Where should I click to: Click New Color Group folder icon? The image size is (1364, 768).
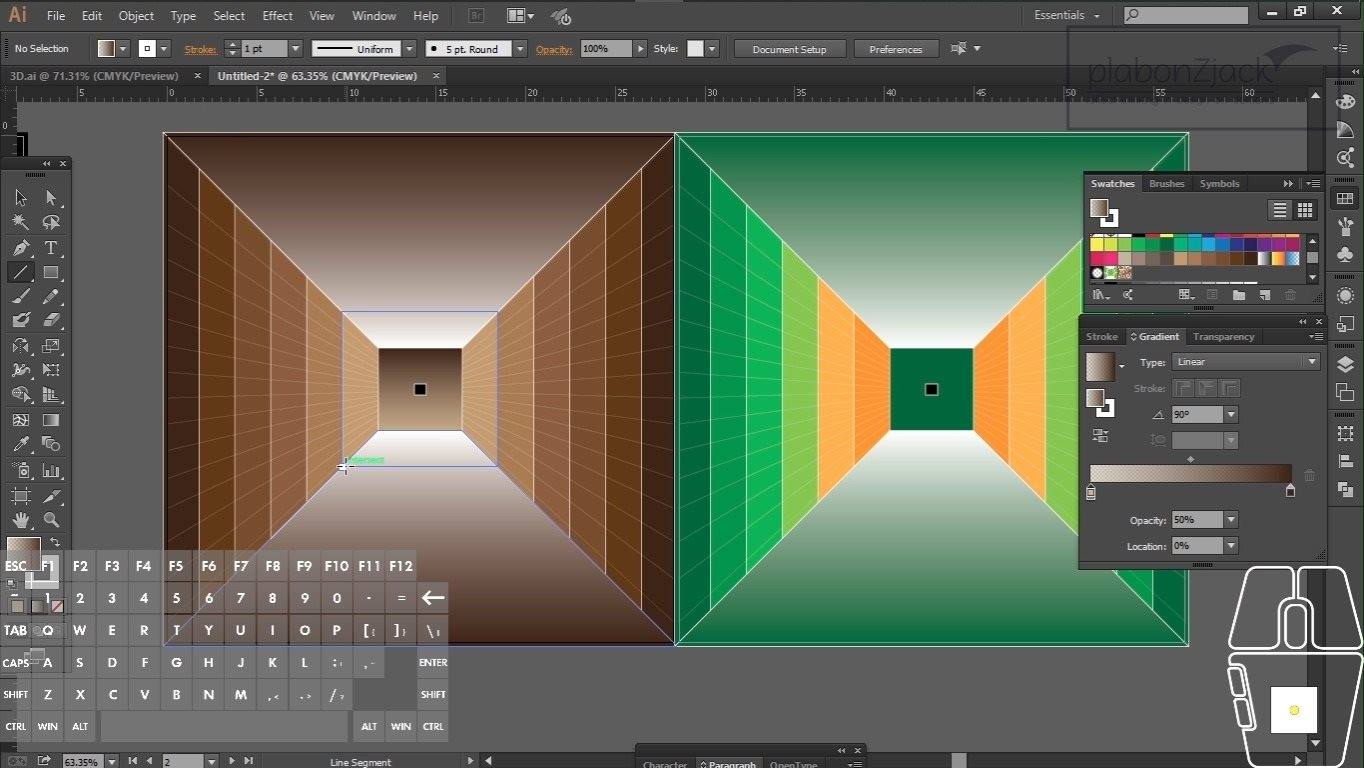[1239, 295]
